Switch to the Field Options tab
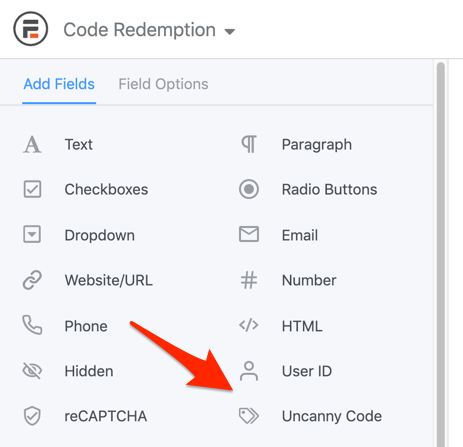The width and height of the screenshot is (463, 447). pyautogui.click(x=163, y=84)
